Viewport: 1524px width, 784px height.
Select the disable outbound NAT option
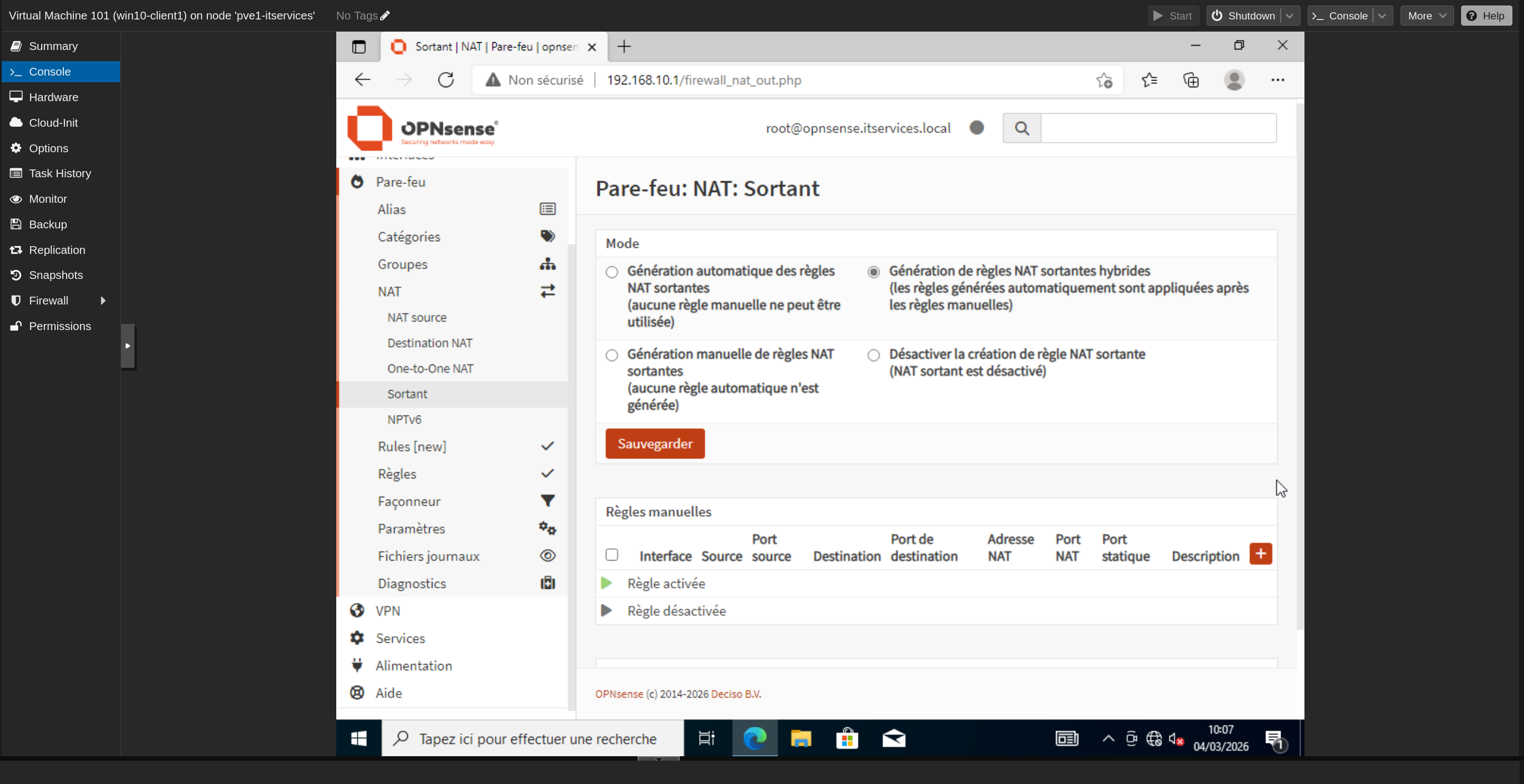point(873,356)
